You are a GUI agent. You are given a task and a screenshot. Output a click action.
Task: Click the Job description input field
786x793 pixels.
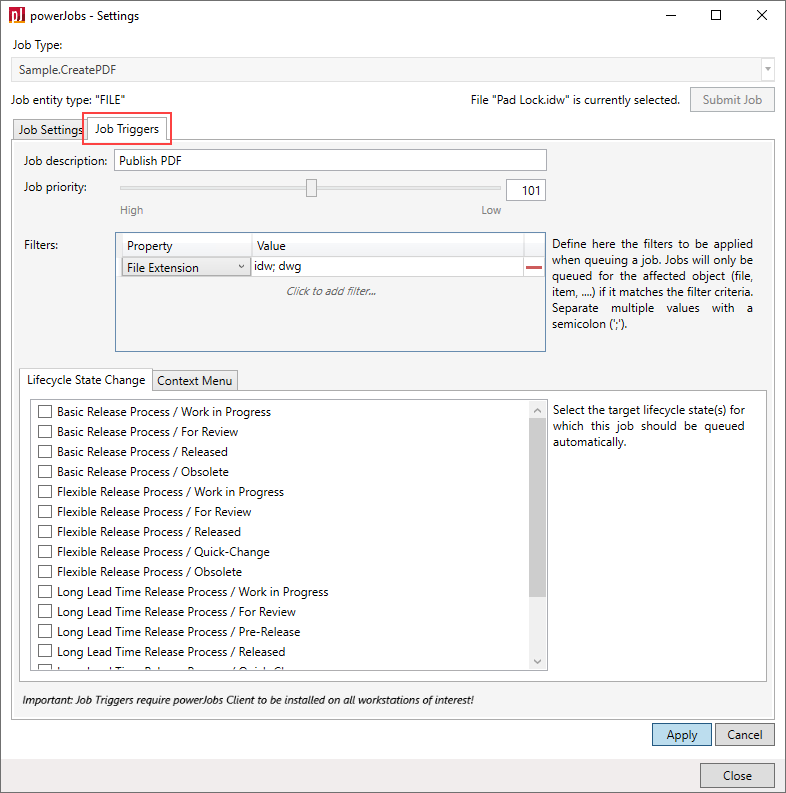tap(330, 160)
